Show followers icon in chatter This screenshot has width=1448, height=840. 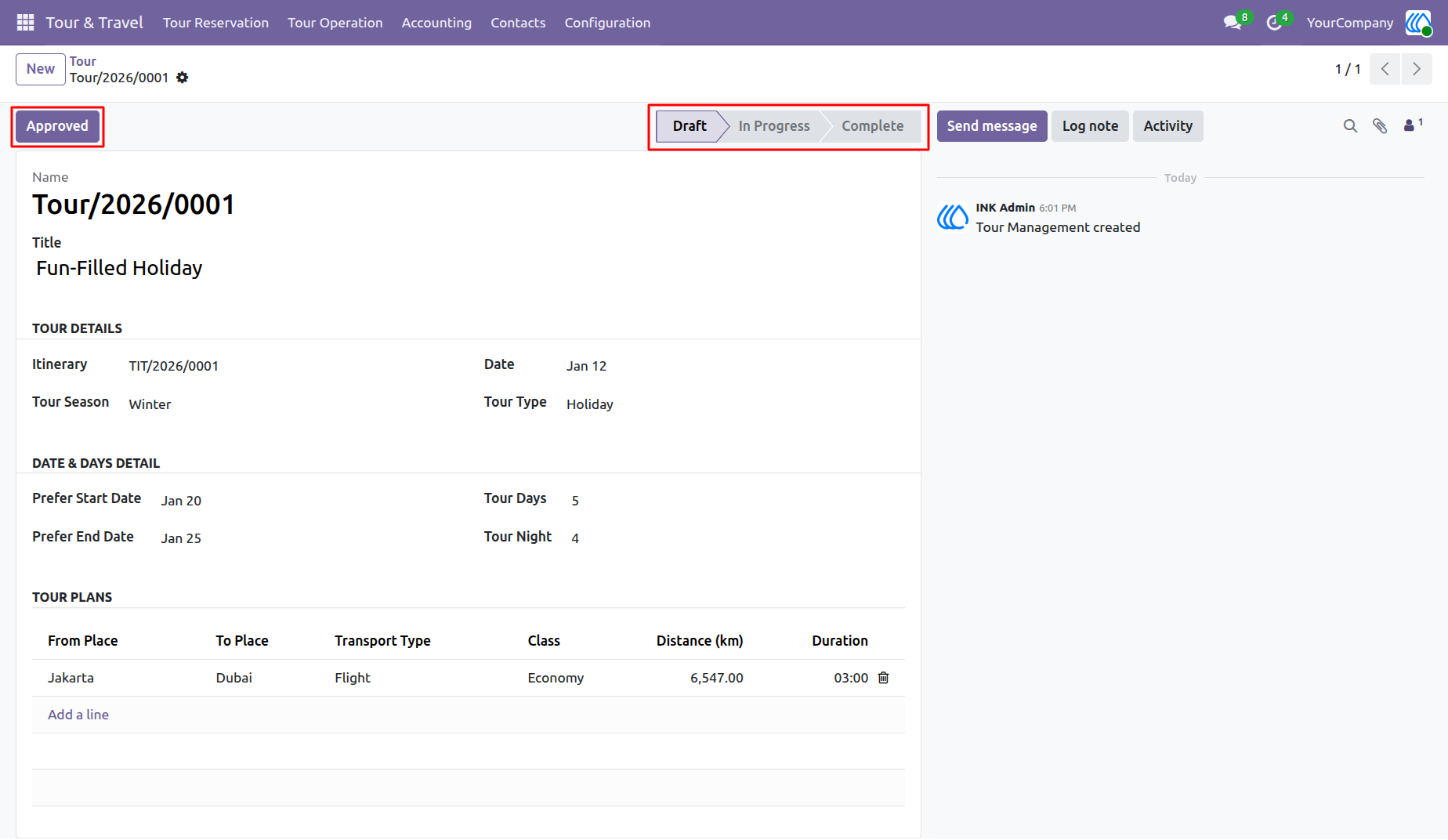pyautogui.click(x=1413, y=125)
